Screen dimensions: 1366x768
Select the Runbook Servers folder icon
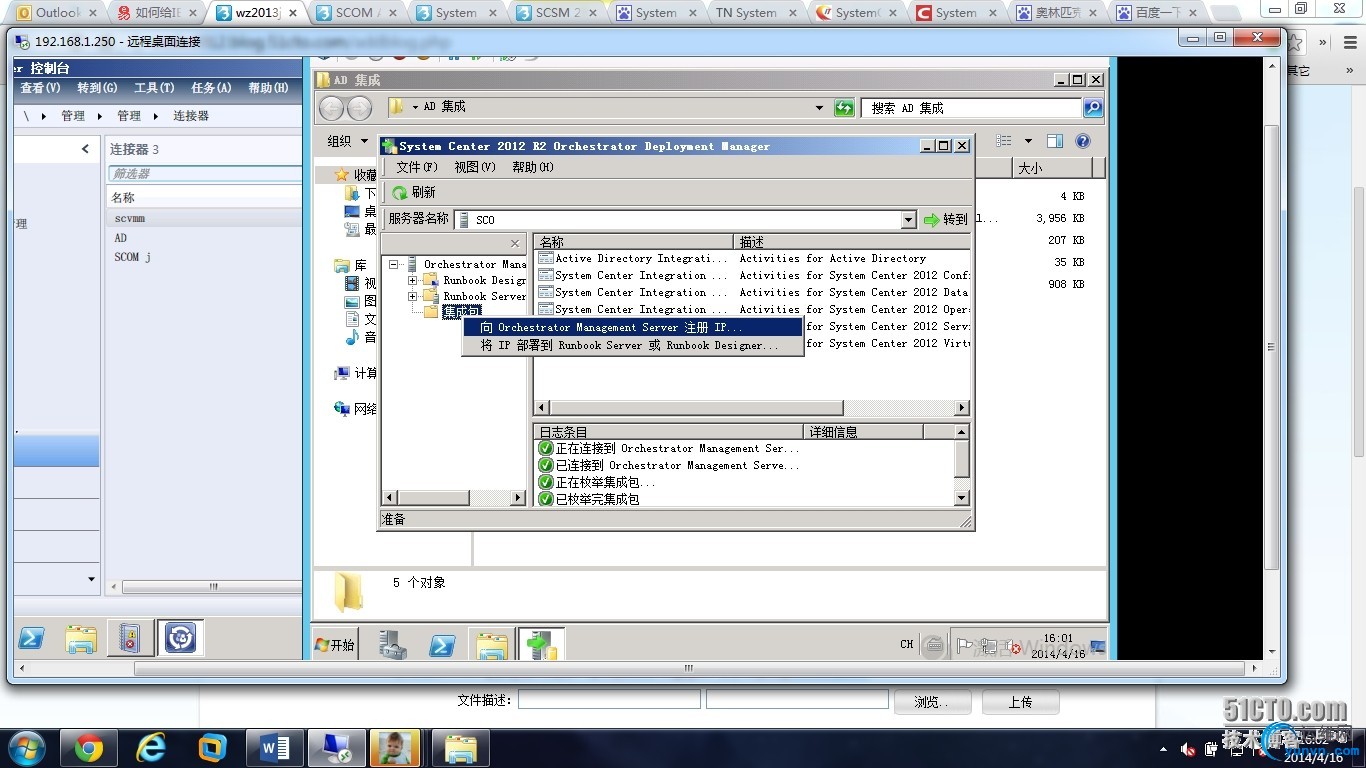[x=432, y=296]
